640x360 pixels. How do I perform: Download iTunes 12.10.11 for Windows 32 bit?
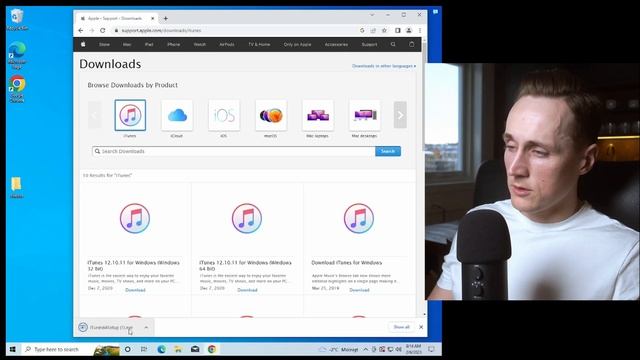pyautogui.click(x=135, y=290)
